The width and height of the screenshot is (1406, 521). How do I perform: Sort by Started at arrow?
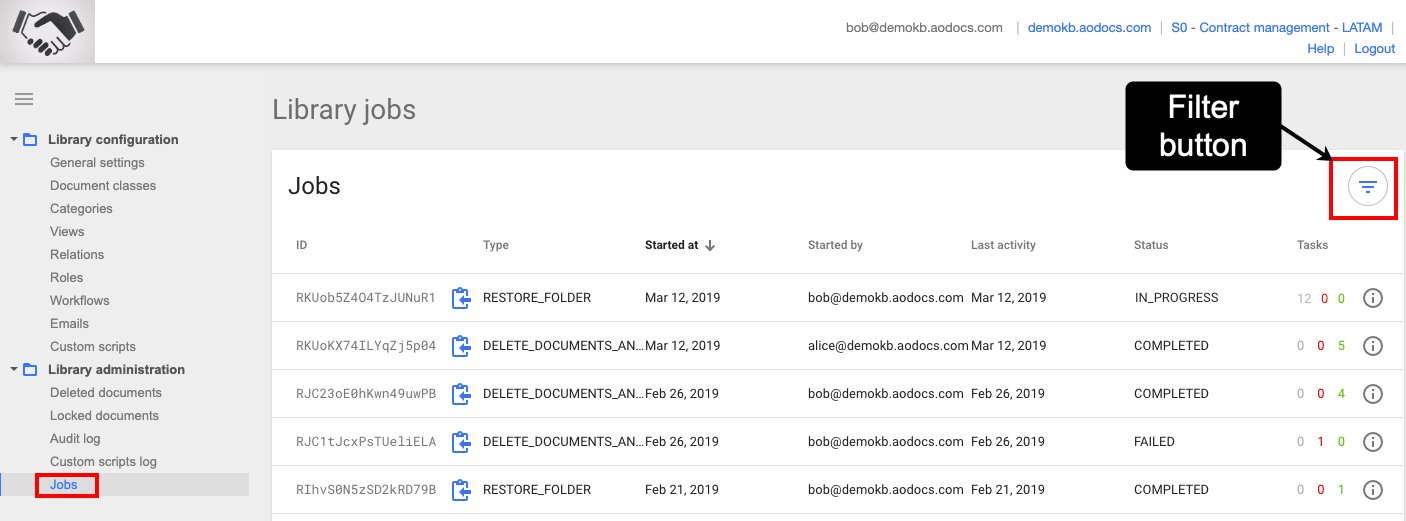(x=710, y=245)
